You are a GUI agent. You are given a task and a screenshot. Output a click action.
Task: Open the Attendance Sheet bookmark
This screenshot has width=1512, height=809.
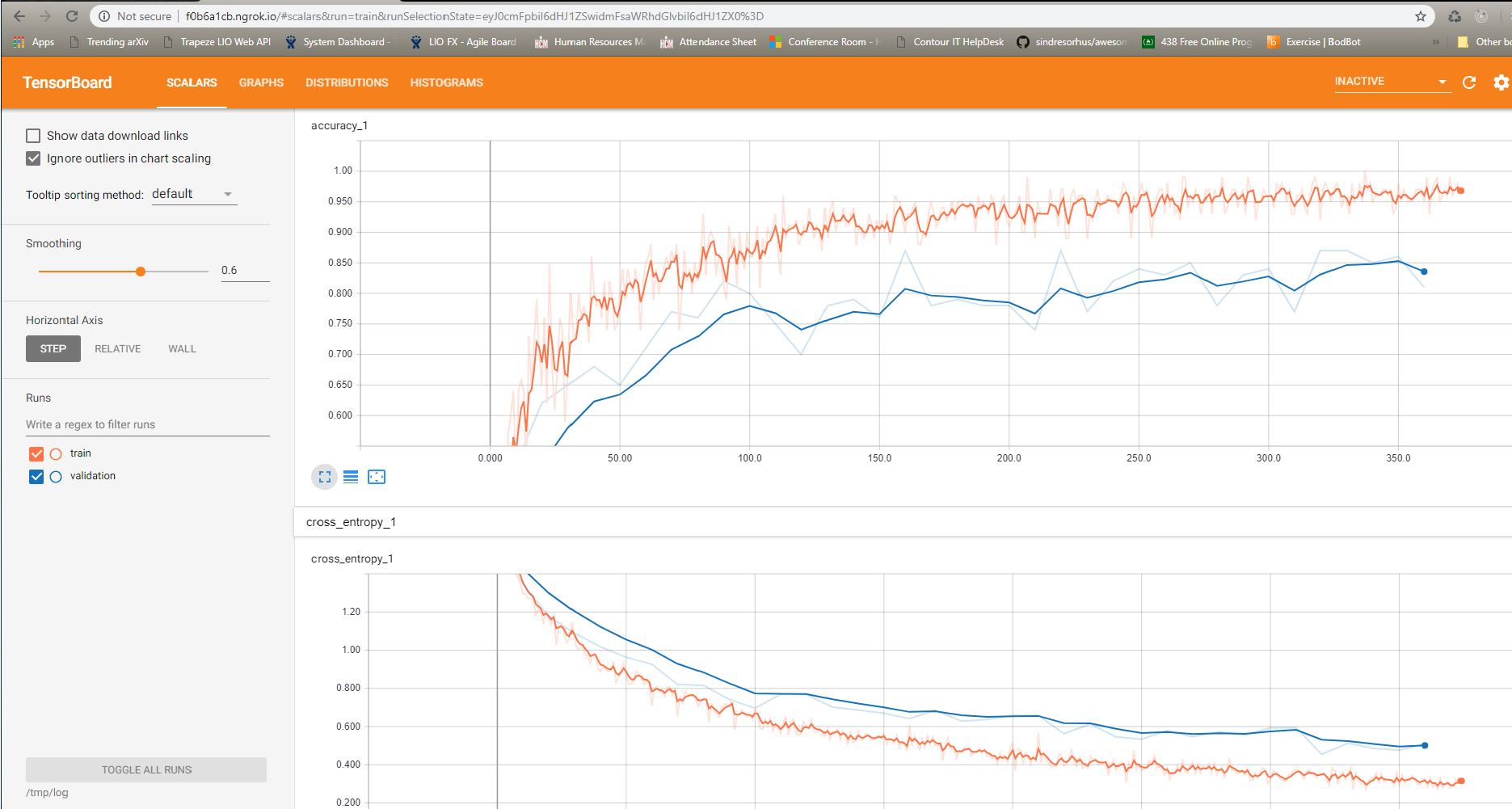[x=709, y=42]
